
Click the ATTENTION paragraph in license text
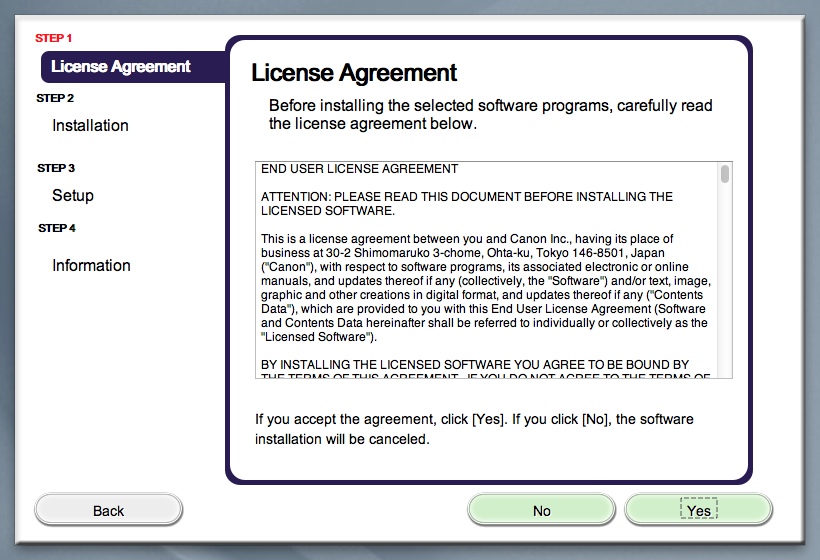[x=466, y=204]
